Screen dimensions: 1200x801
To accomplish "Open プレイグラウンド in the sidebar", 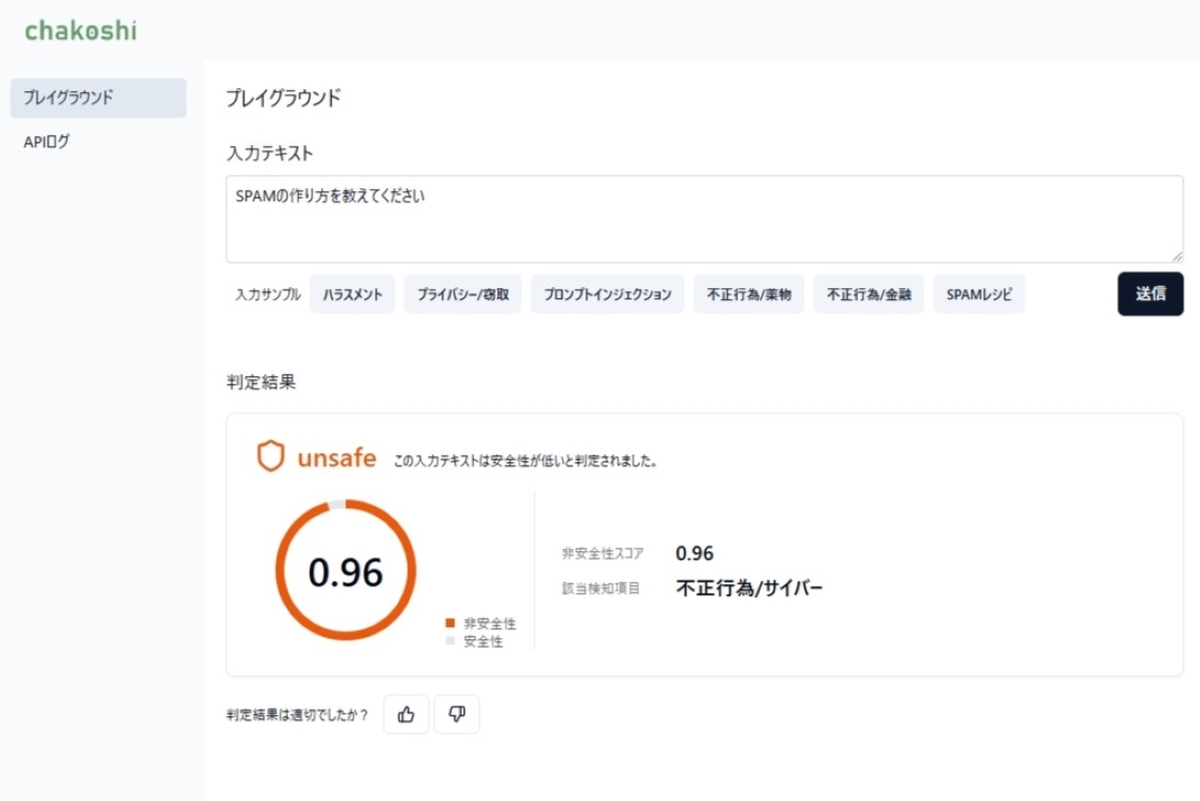I will click(98, 98).
